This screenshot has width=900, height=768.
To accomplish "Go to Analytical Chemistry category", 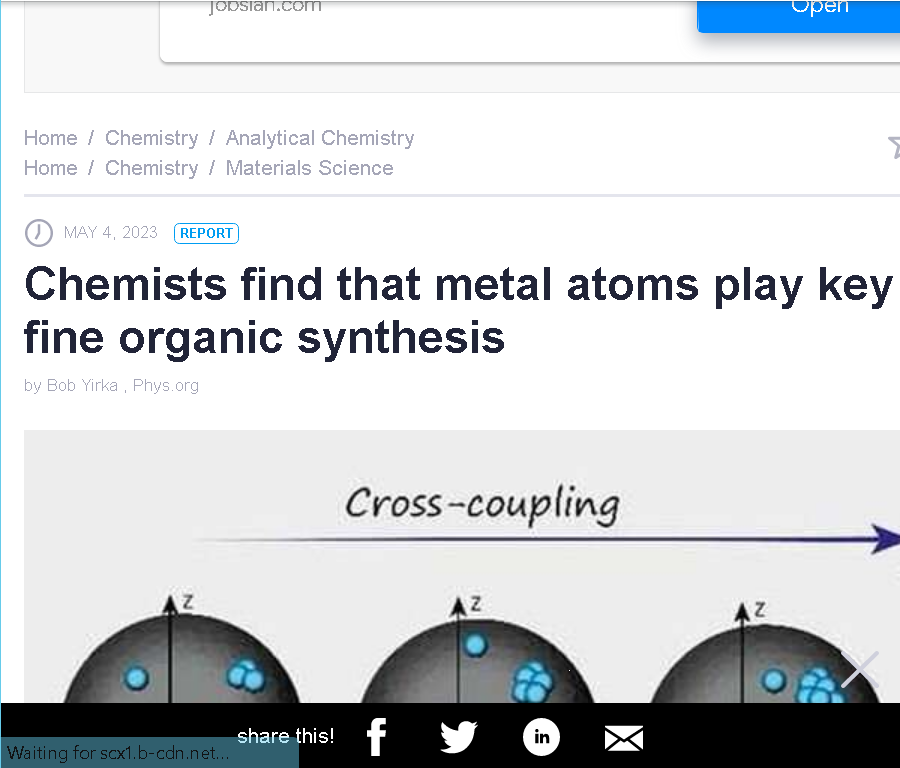I will (x=320, y=138).
